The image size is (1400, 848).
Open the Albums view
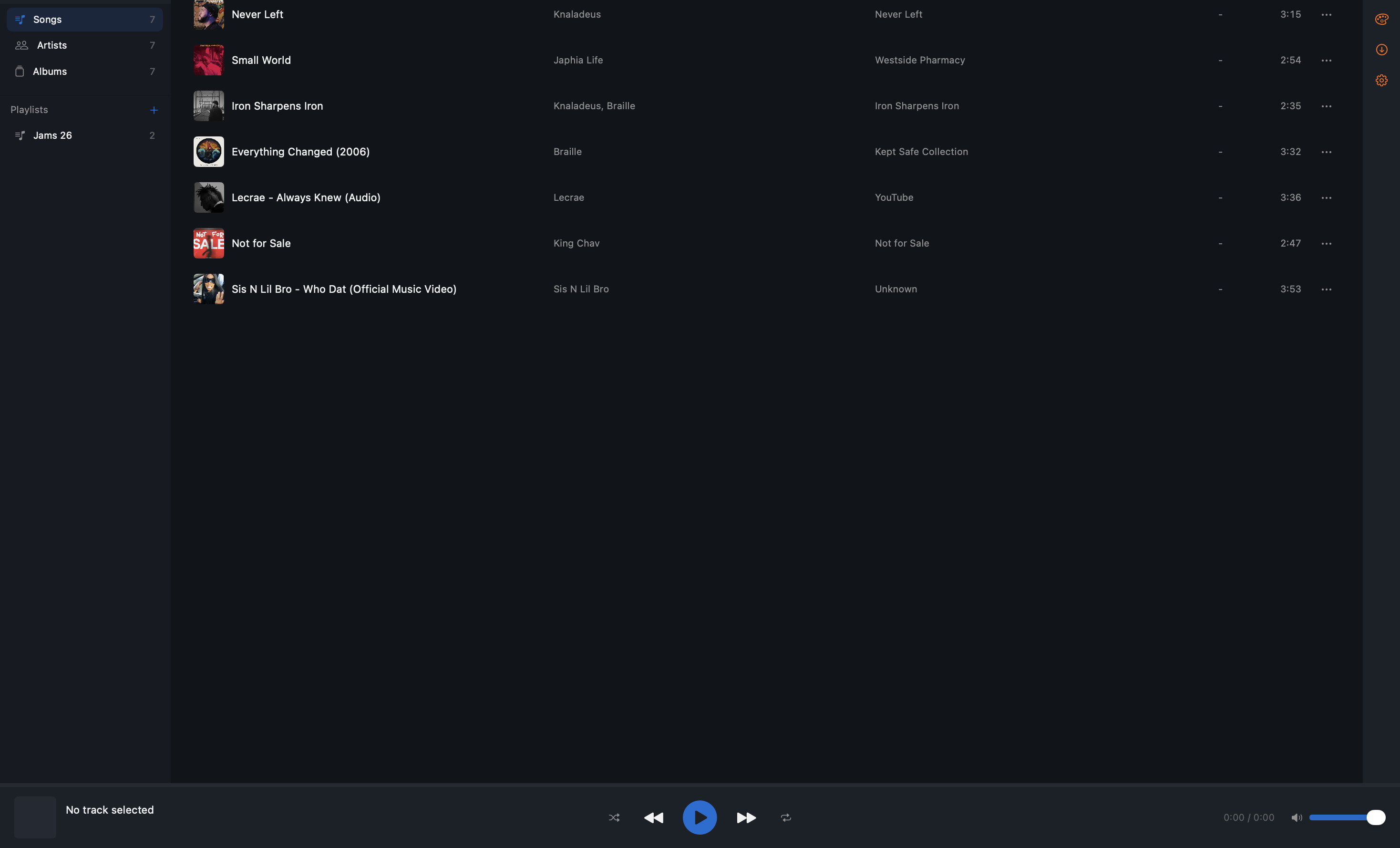(x=50, y=71)
